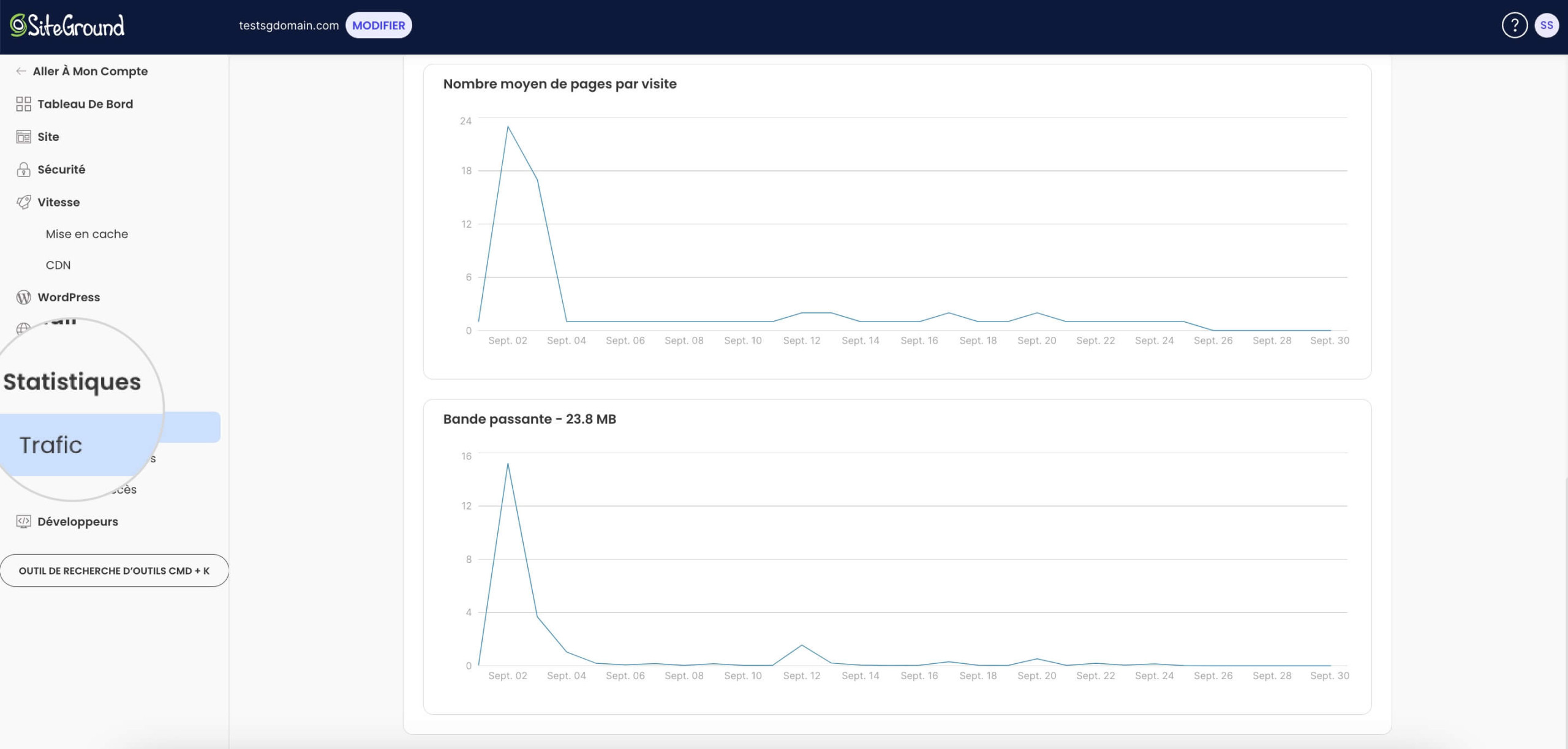
Task: Click Sept. 16 label under bandwidth chart
Action: tap(919, 676)
